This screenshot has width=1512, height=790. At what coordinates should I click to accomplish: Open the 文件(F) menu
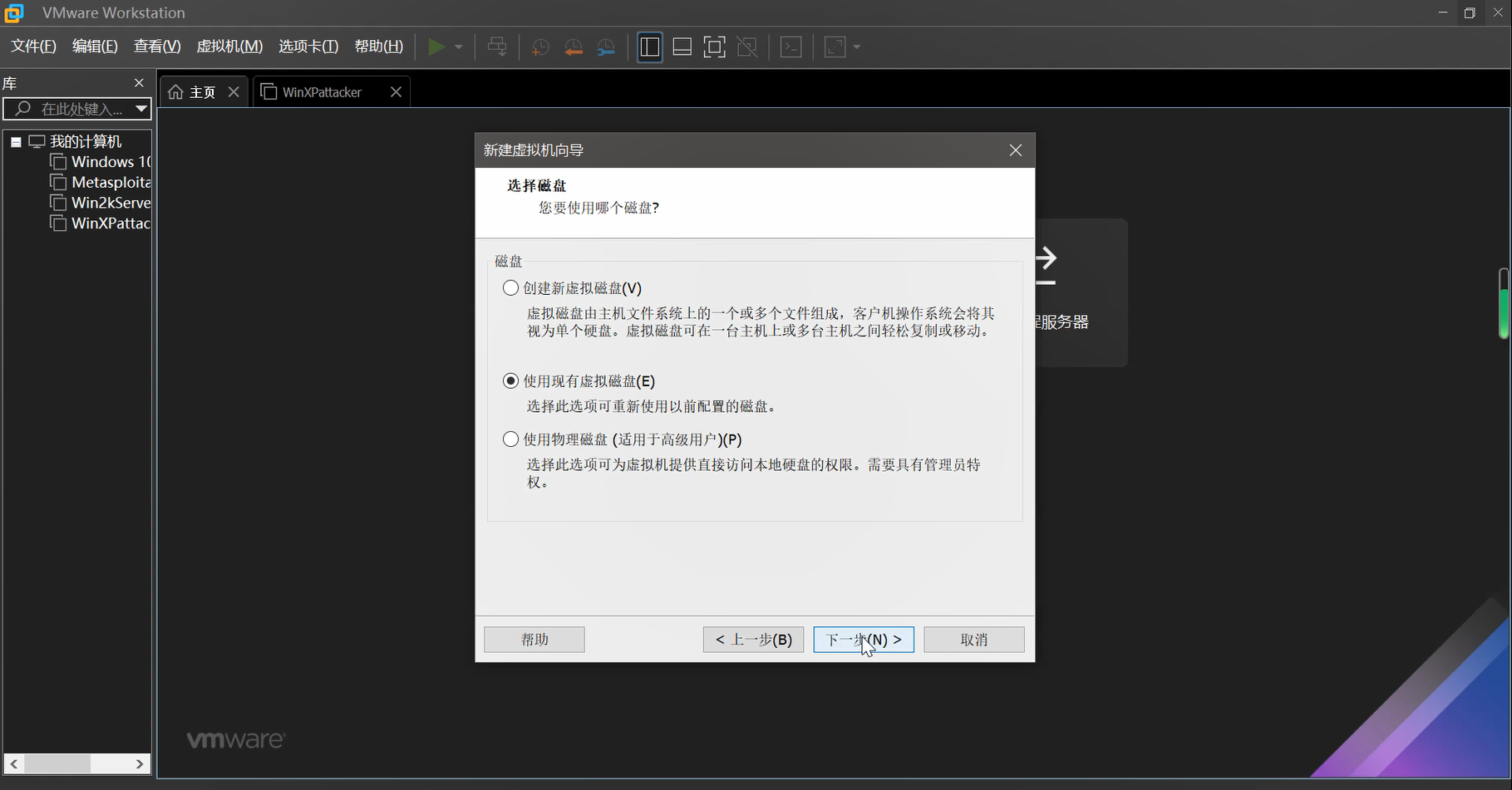tap(33, 47)
